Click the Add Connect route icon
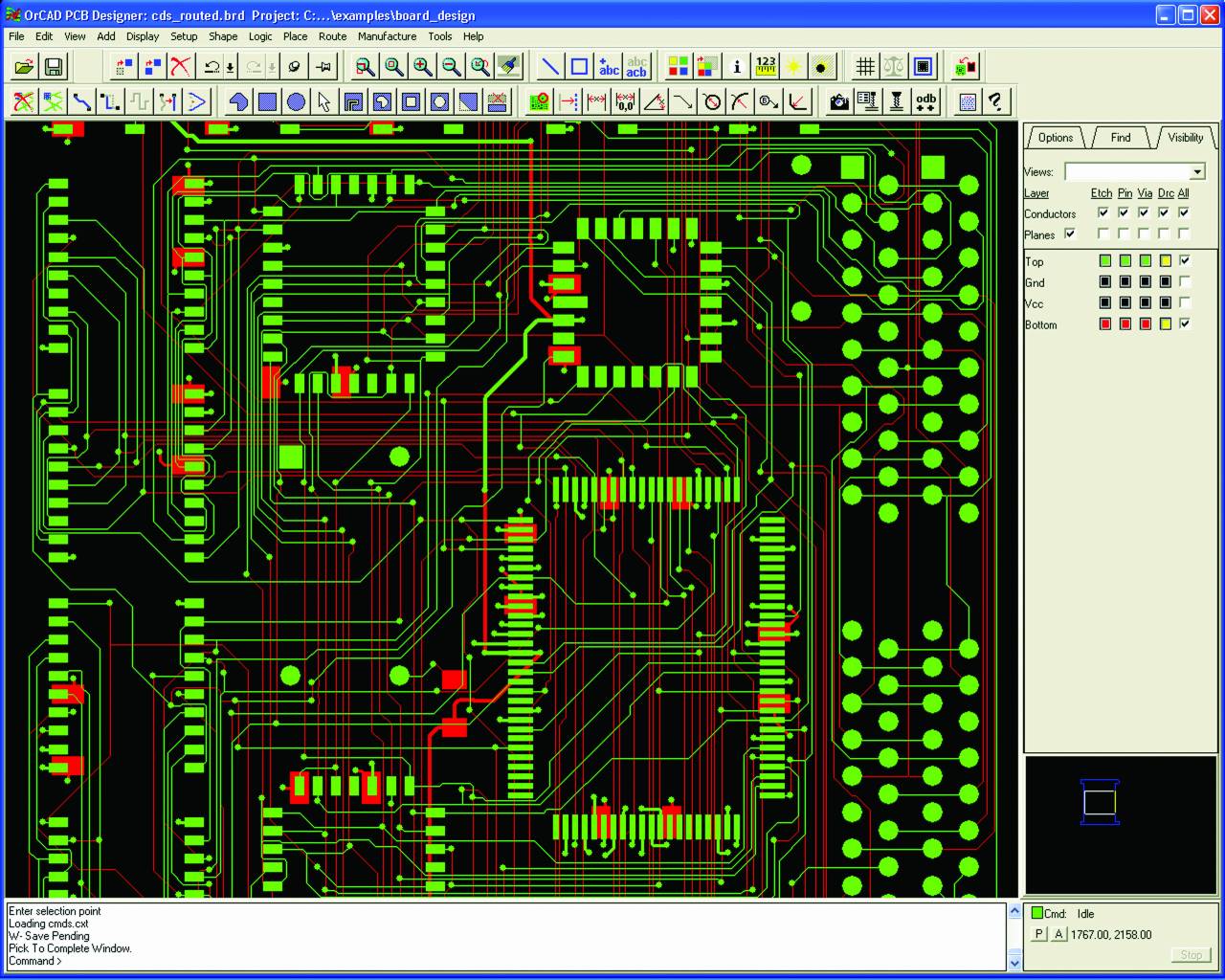This screenshot has height=980, width=1225. pos(81,100)
